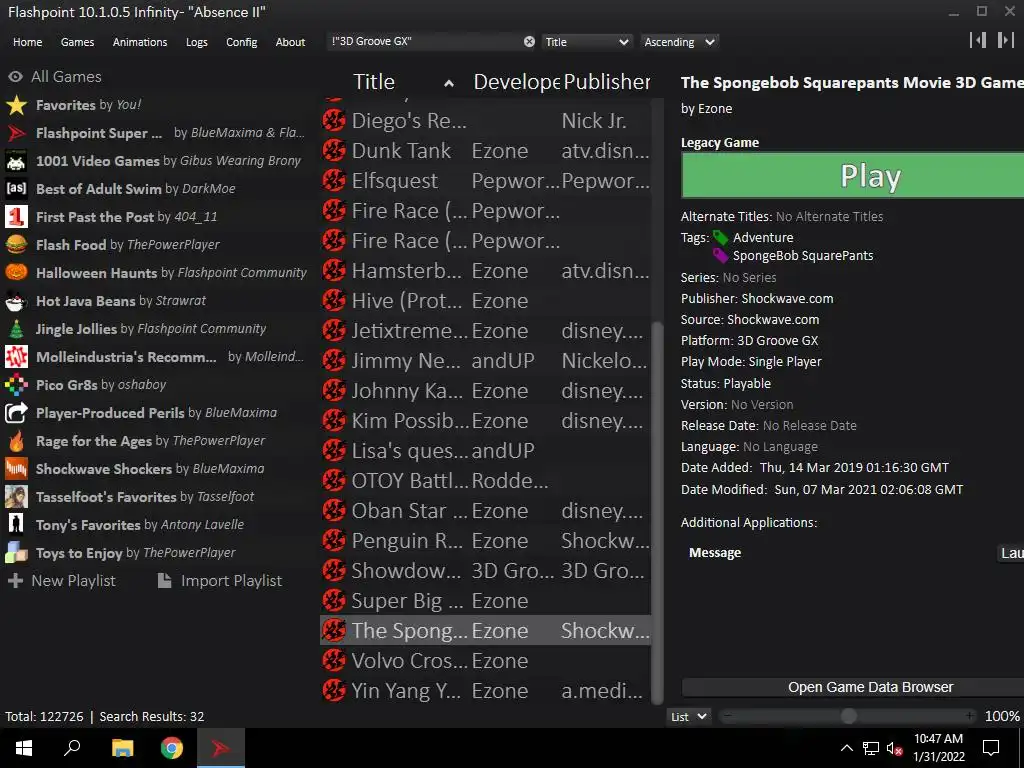The image size is (1024, 768).
Task: Collapse the left sidebar with the toggle icon
Action: [x=978, y=40]
